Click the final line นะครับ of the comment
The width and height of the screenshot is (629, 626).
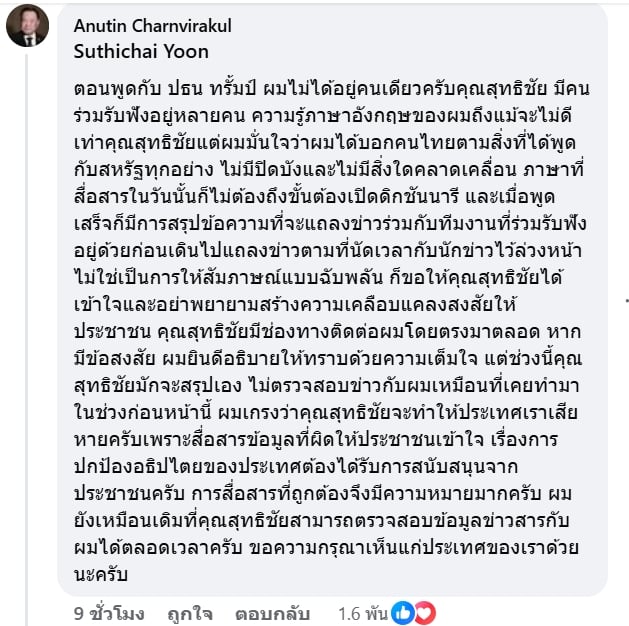(99, 576)
